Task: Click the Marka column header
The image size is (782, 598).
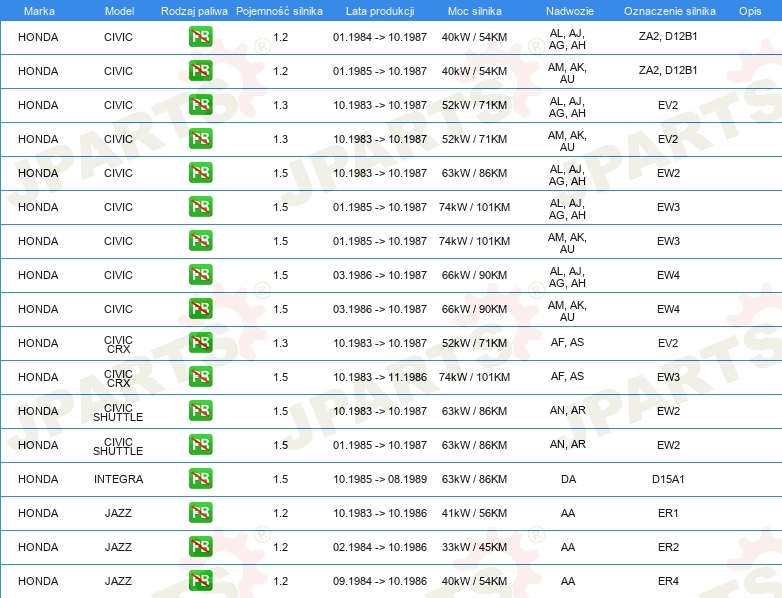Action: [39, 11]
